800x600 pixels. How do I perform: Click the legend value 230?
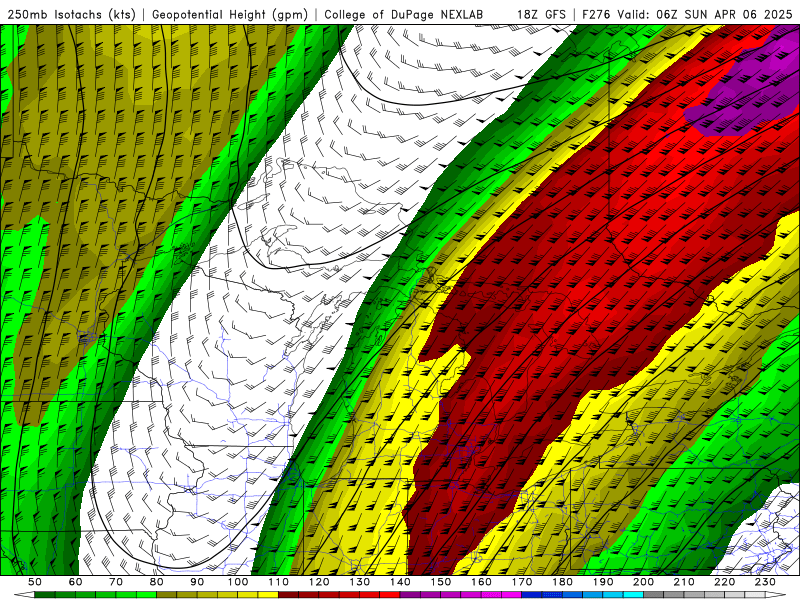765,582
